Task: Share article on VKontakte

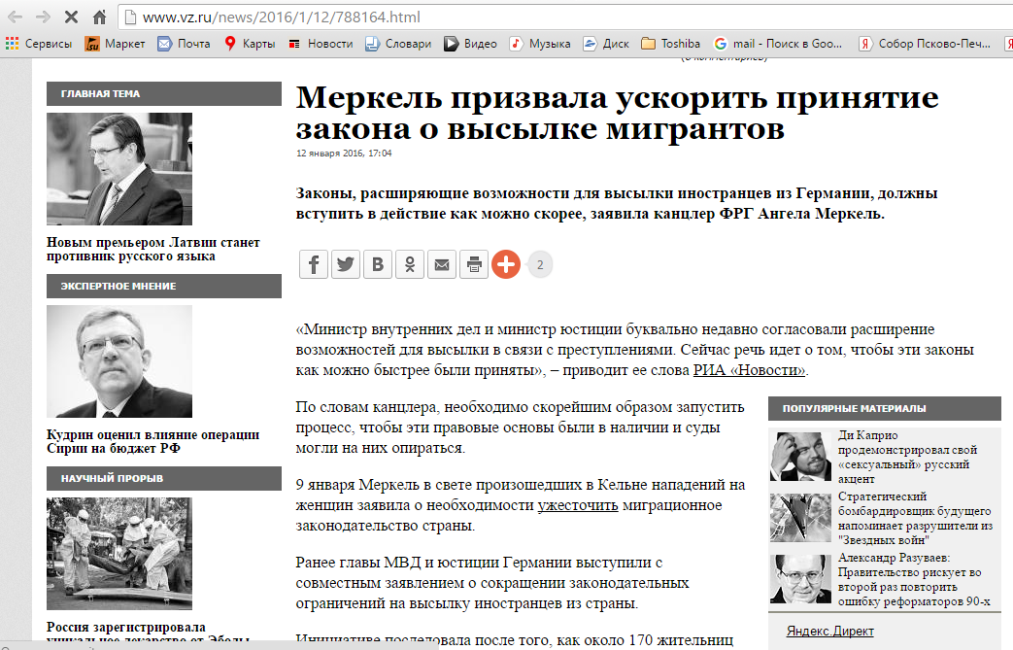Action: (x=378, y=264)
